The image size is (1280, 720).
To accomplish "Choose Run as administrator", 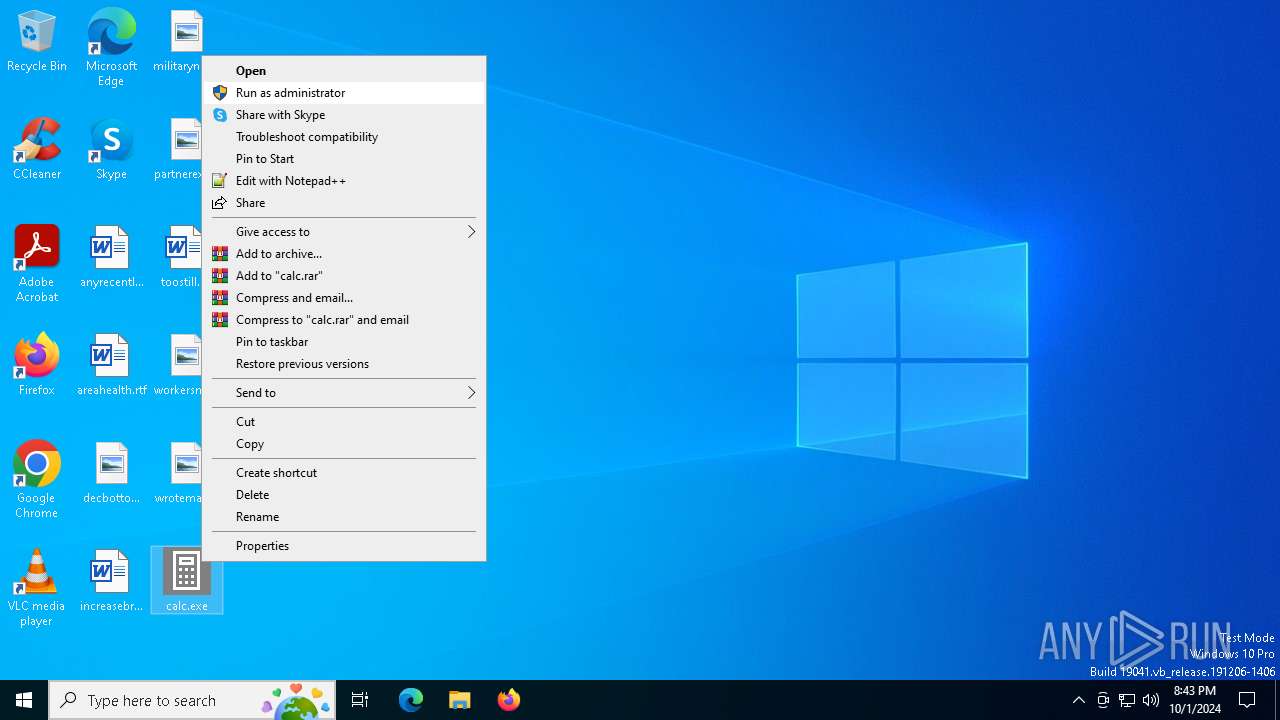I will (344, 93).
